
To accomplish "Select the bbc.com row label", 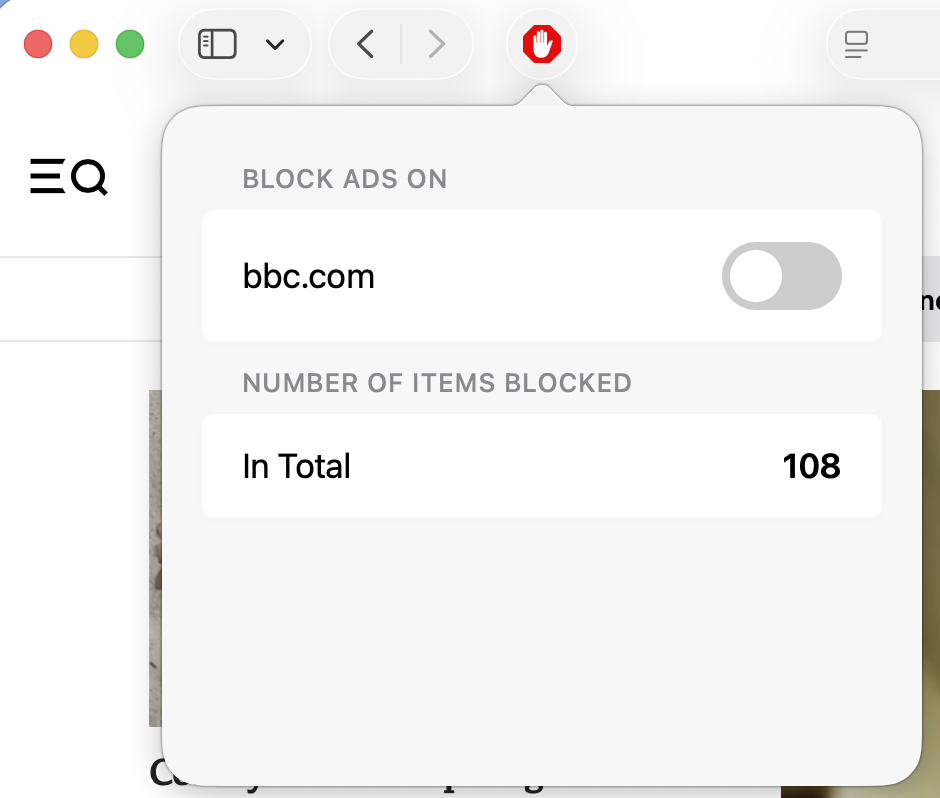I will [308, 276].
